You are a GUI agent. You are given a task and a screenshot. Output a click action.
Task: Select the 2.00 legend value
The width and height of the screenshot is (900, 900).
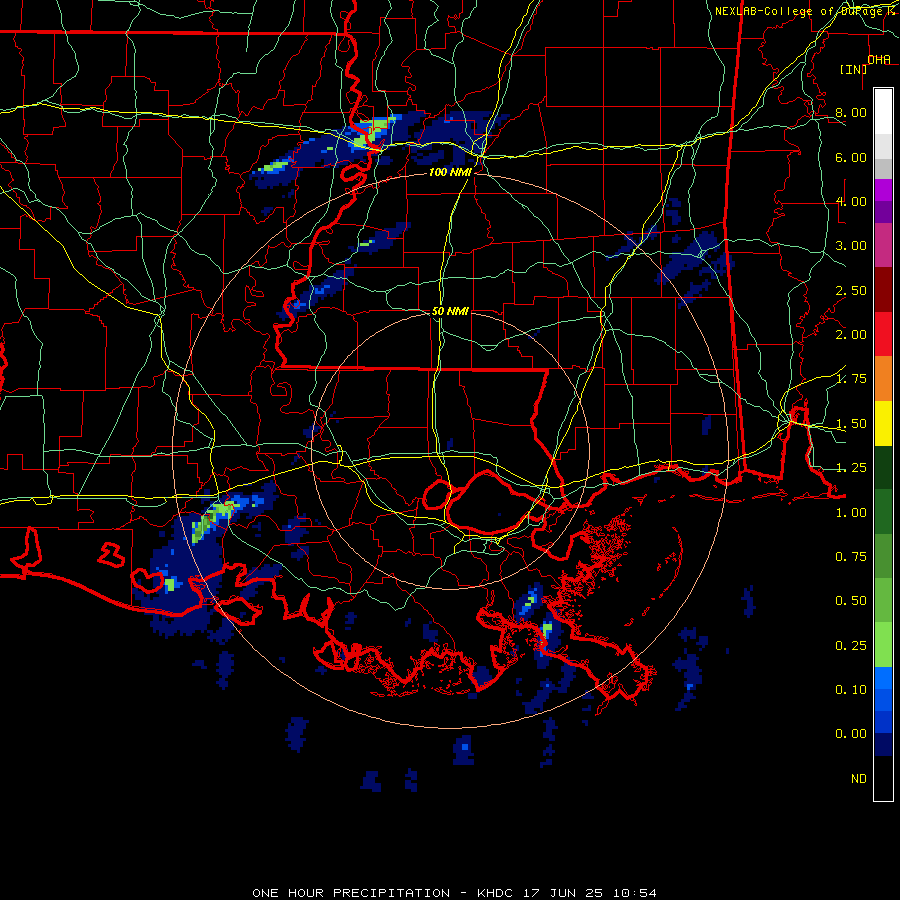click(851, 335)
